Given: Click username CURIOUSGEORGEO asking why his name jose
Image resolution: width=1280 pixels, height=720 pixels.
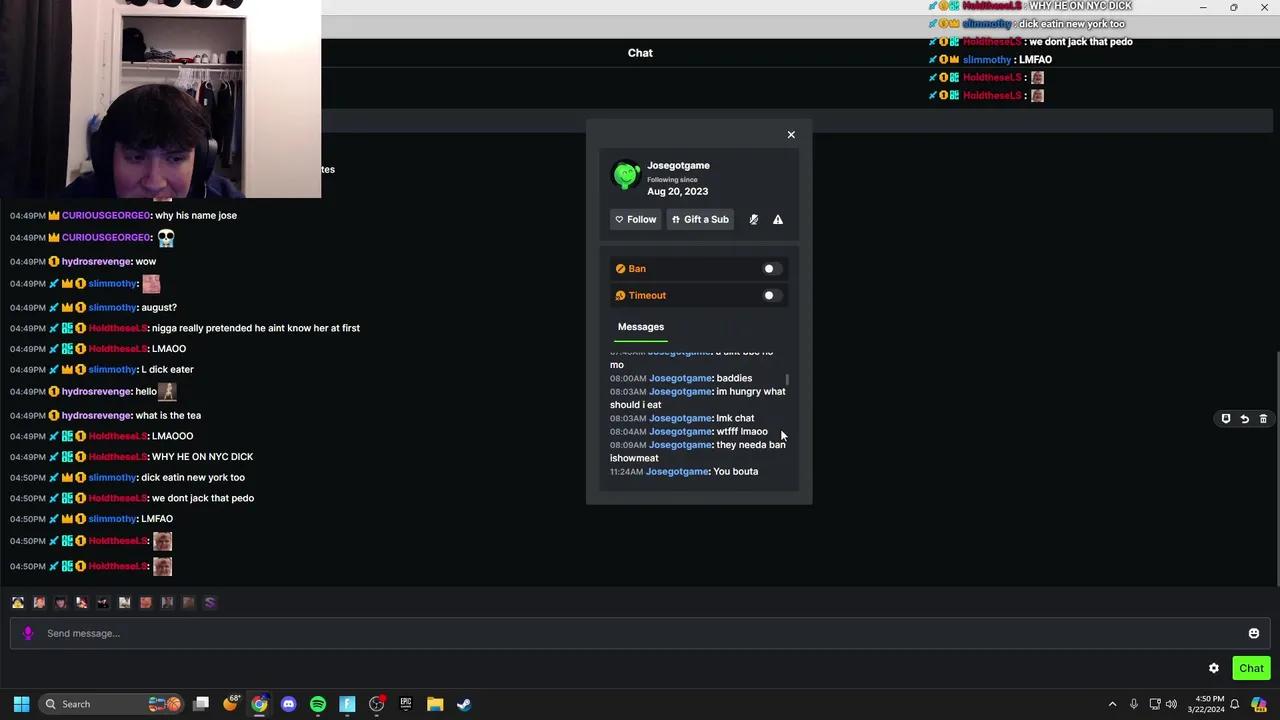Looking at the screenshot, I should (106, 216).
